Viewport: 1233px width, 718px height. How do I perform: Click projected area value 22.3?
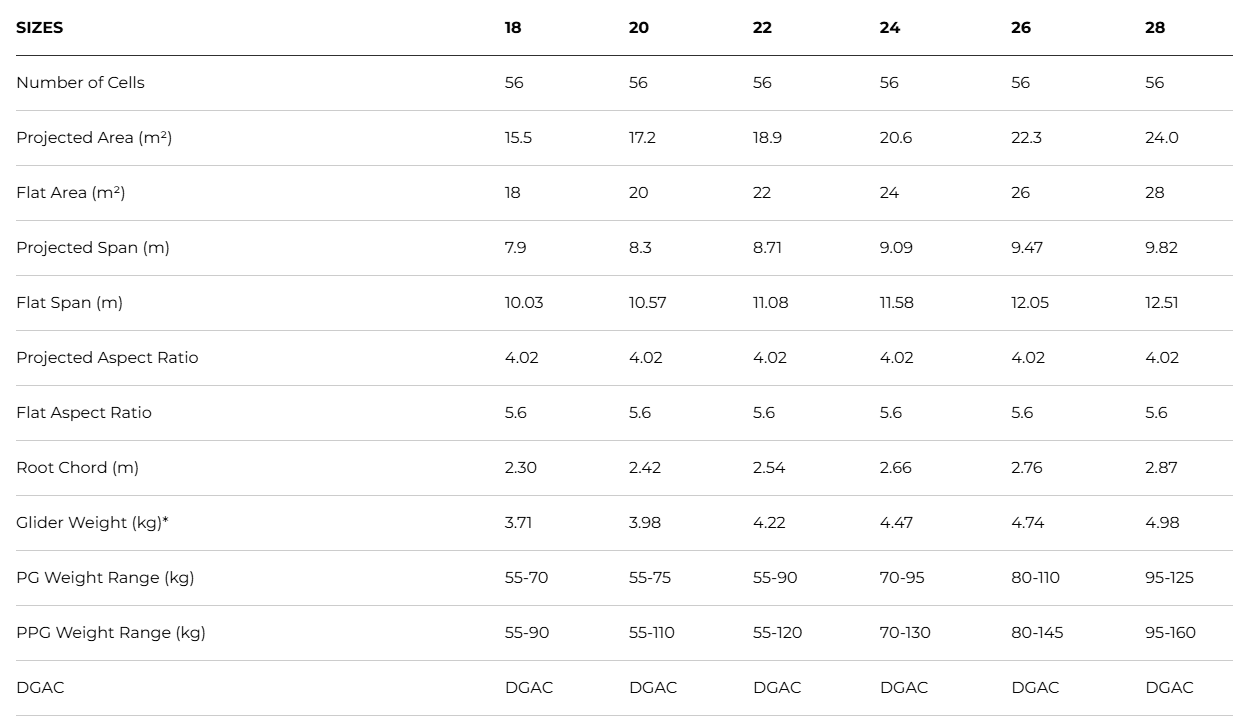click(x=1026, y=138)
